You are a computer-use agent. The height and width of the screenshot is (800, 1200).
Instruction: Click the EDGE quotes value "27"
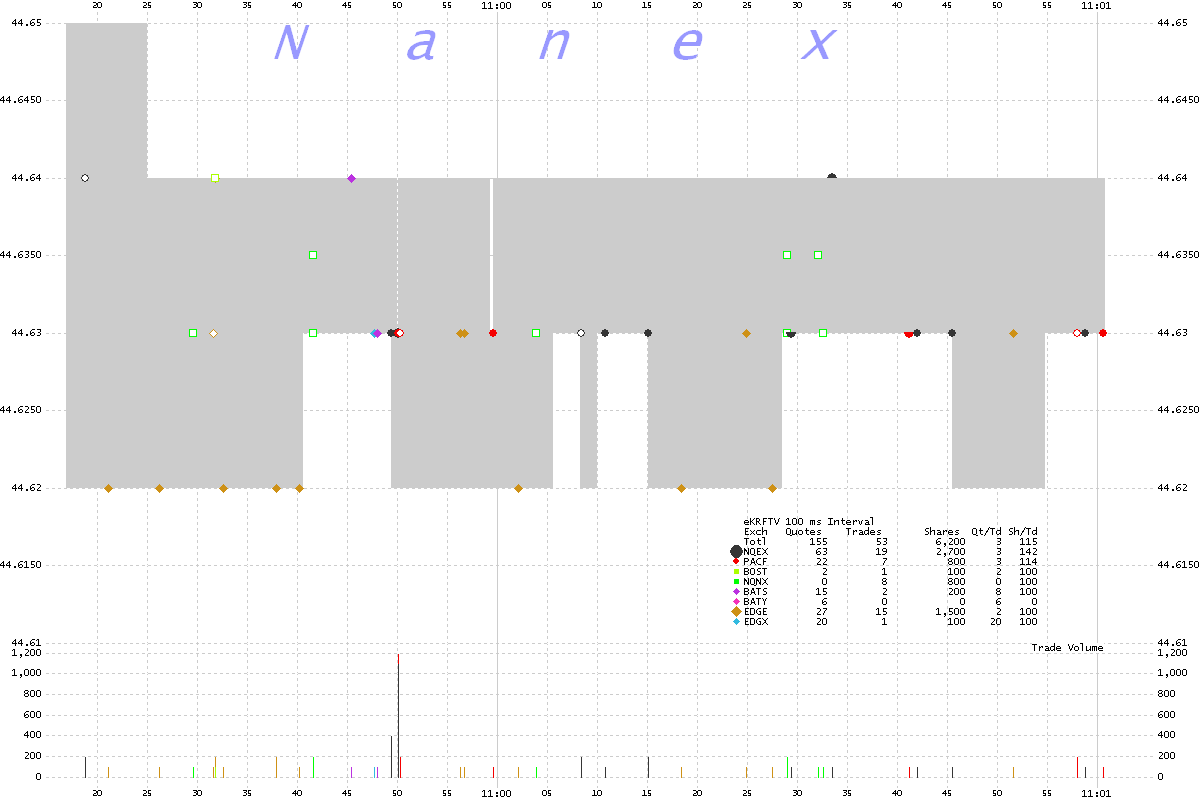click(821, 612)
